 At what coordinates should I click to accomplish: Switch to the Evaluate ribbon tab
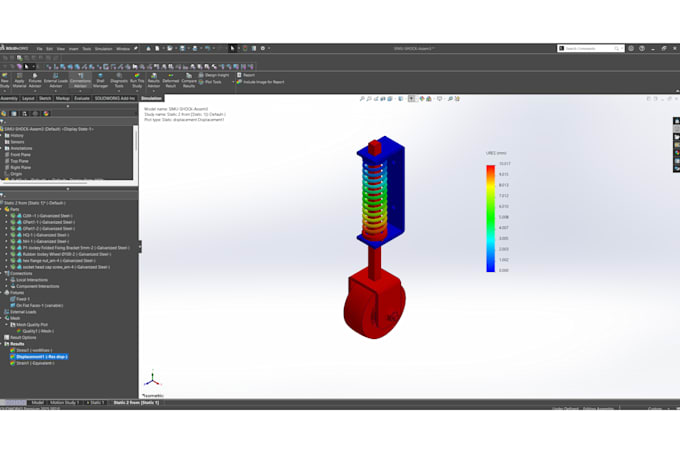[82, 98]
